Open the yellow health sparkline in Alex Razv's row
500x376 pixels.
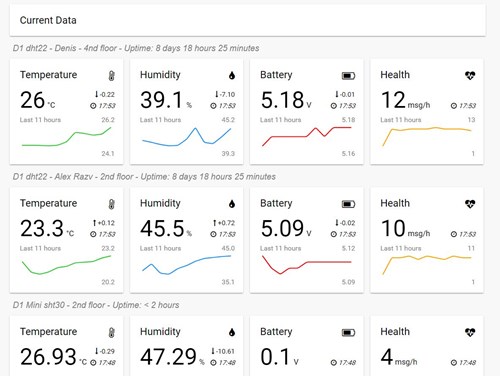coord(427,265)
